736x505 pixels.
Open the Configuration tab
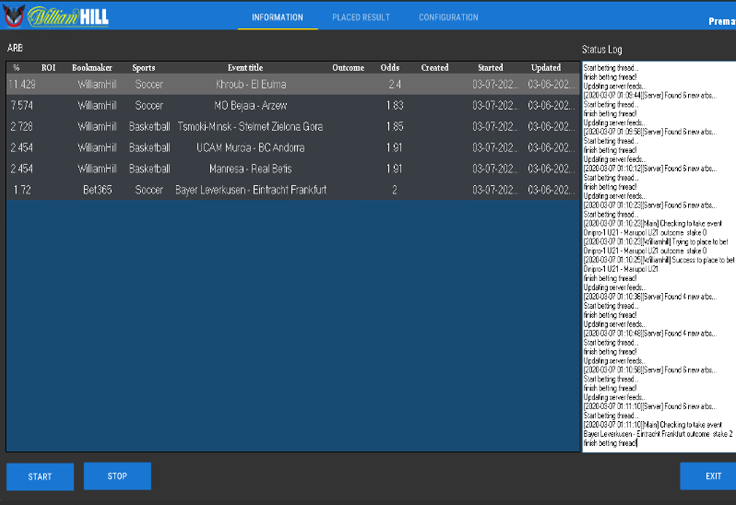click(x=448, y=17)
